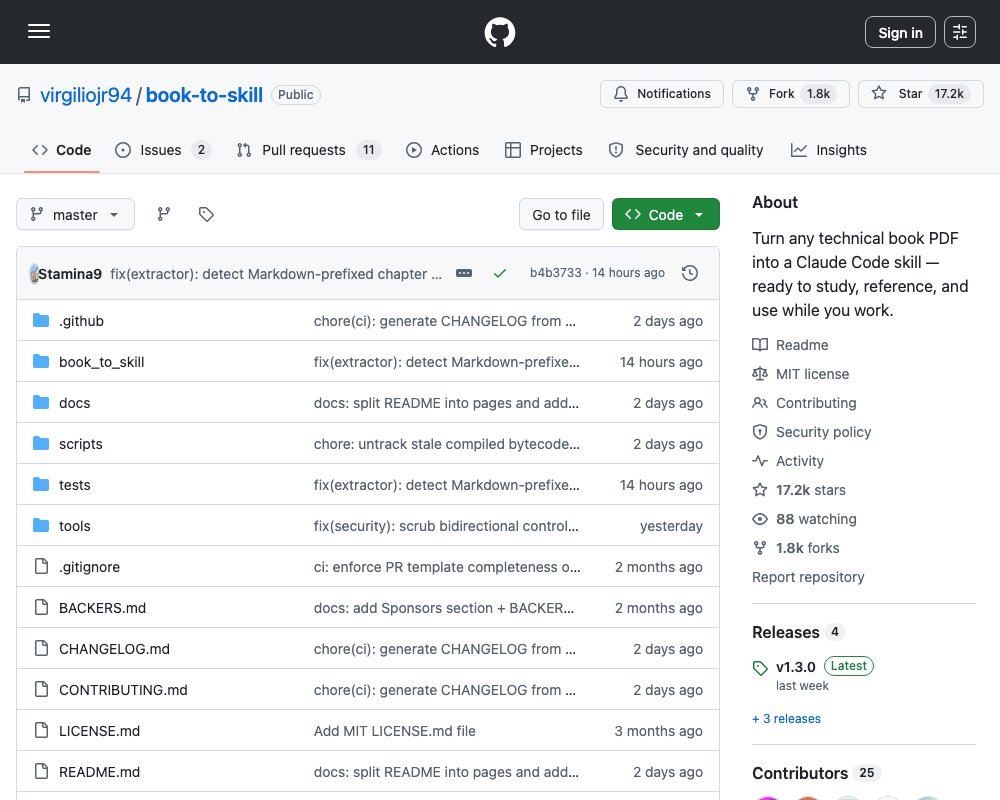Image resolution: width=1000 pixels, height=800 pixels.
Task: Open commit 'Add MIT LICENSE.md file'
Action: click(394, 731)
